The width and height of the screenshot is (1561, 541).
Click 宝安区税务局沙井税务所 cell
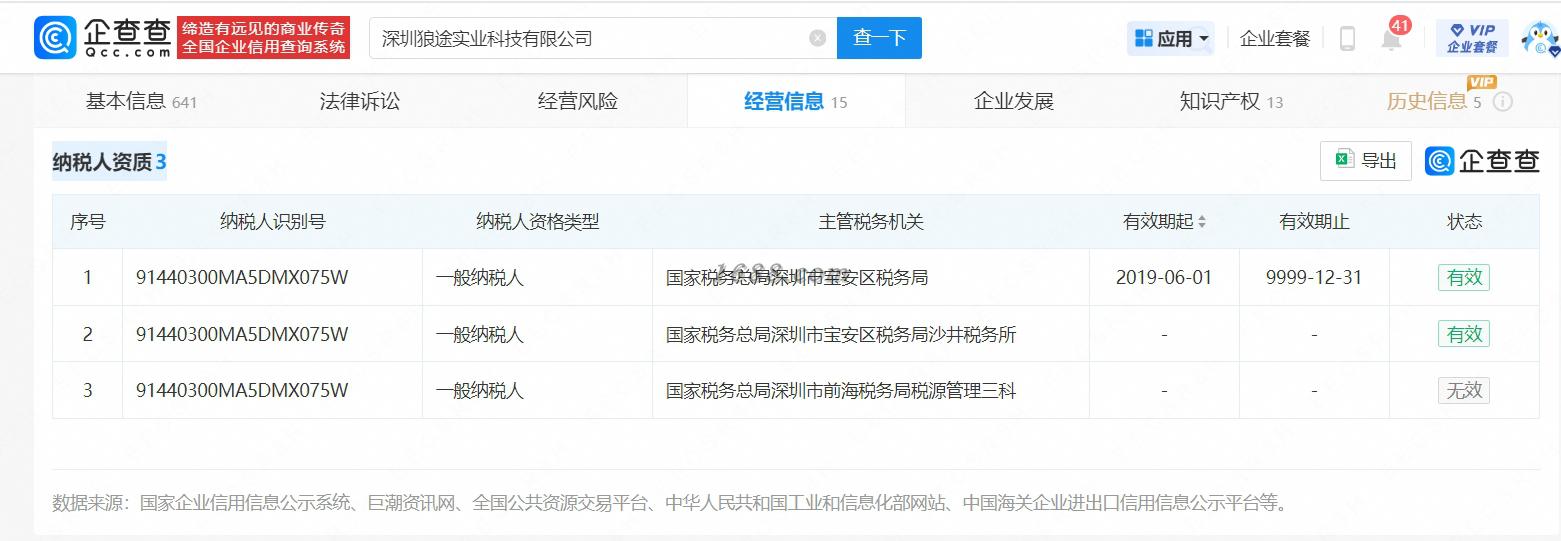841,334
